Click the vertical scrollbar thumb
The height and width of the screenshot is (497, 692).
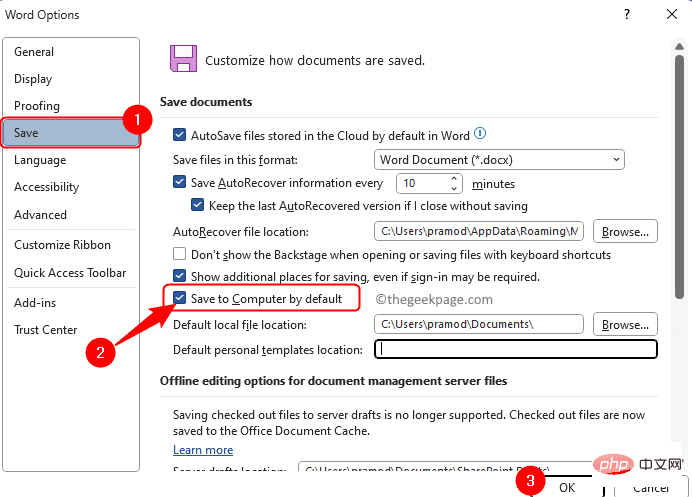coord(679,177)
